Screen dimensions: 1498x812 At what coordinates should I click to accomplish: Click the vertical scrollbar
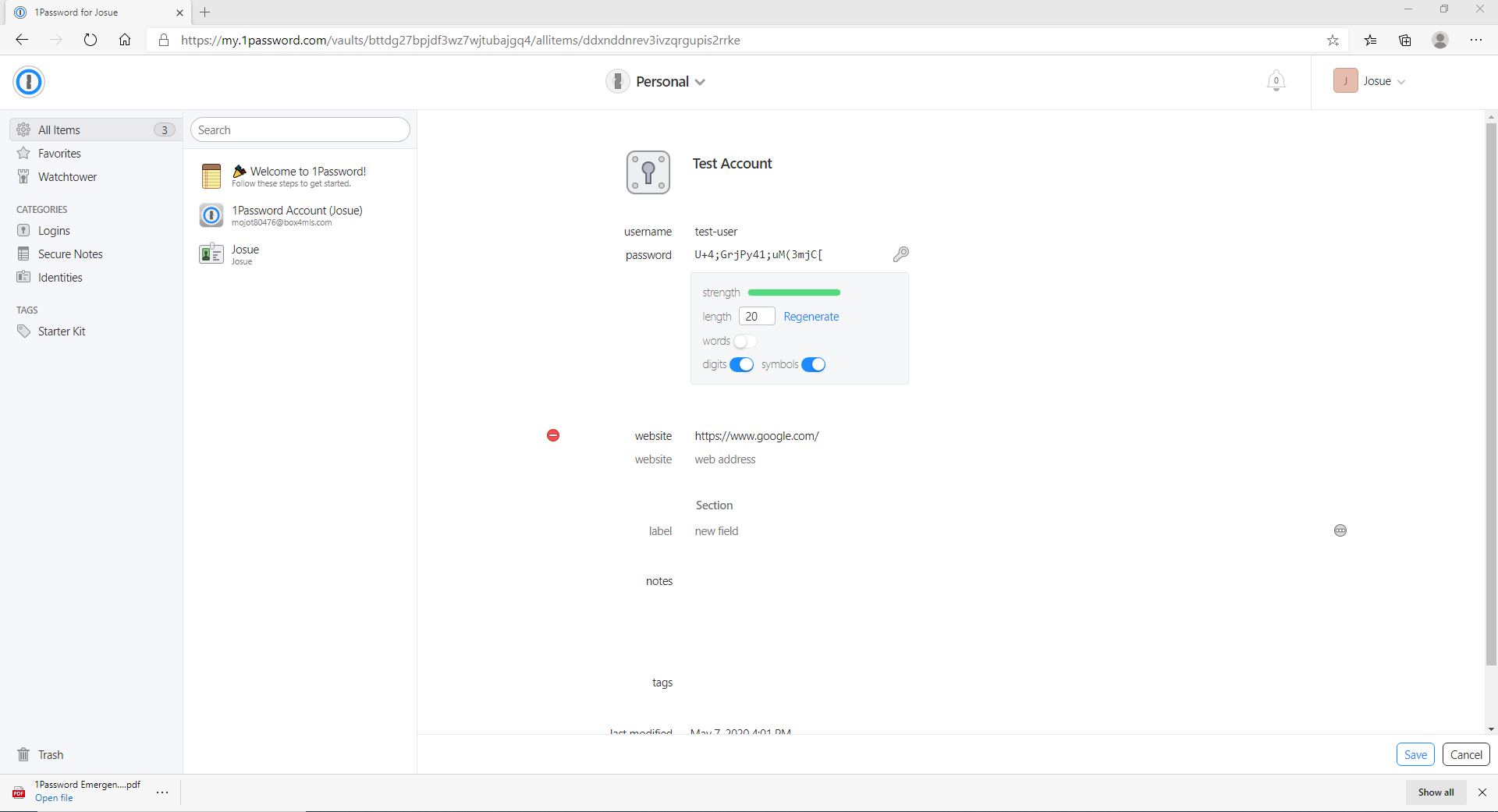(x=1491, y=394)
